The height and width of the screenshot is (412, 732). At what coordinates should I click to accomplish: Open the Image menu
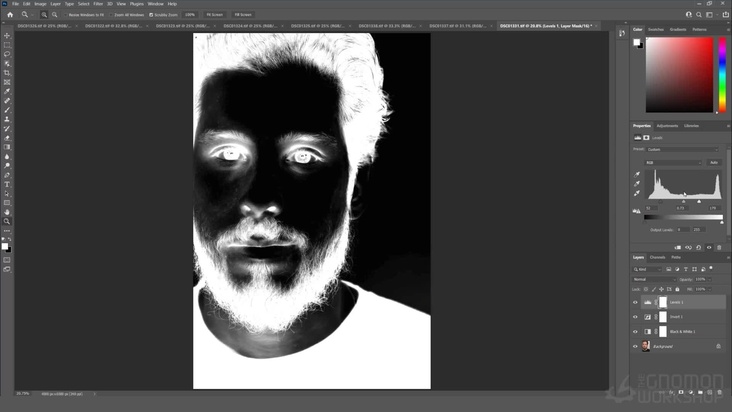click(40, 4)
